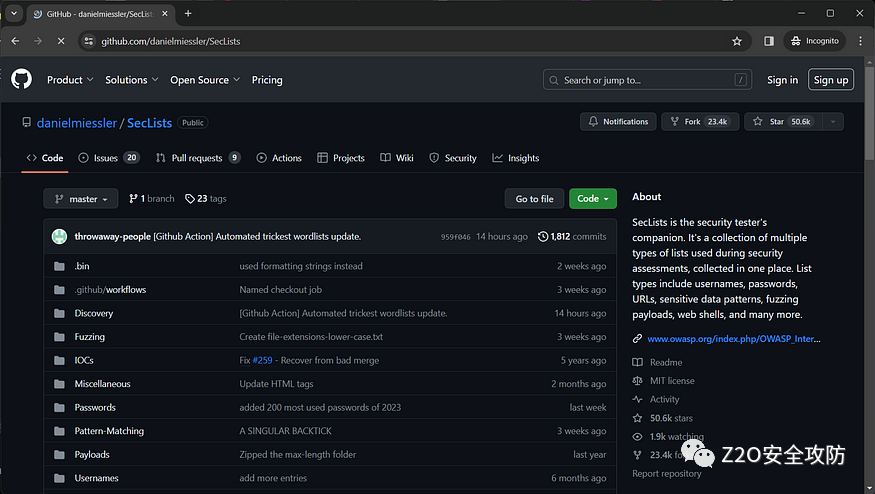This screenshot has height=494, width=875.
Task: Switch to the Code tab
Action: click(x=45, y=158)
